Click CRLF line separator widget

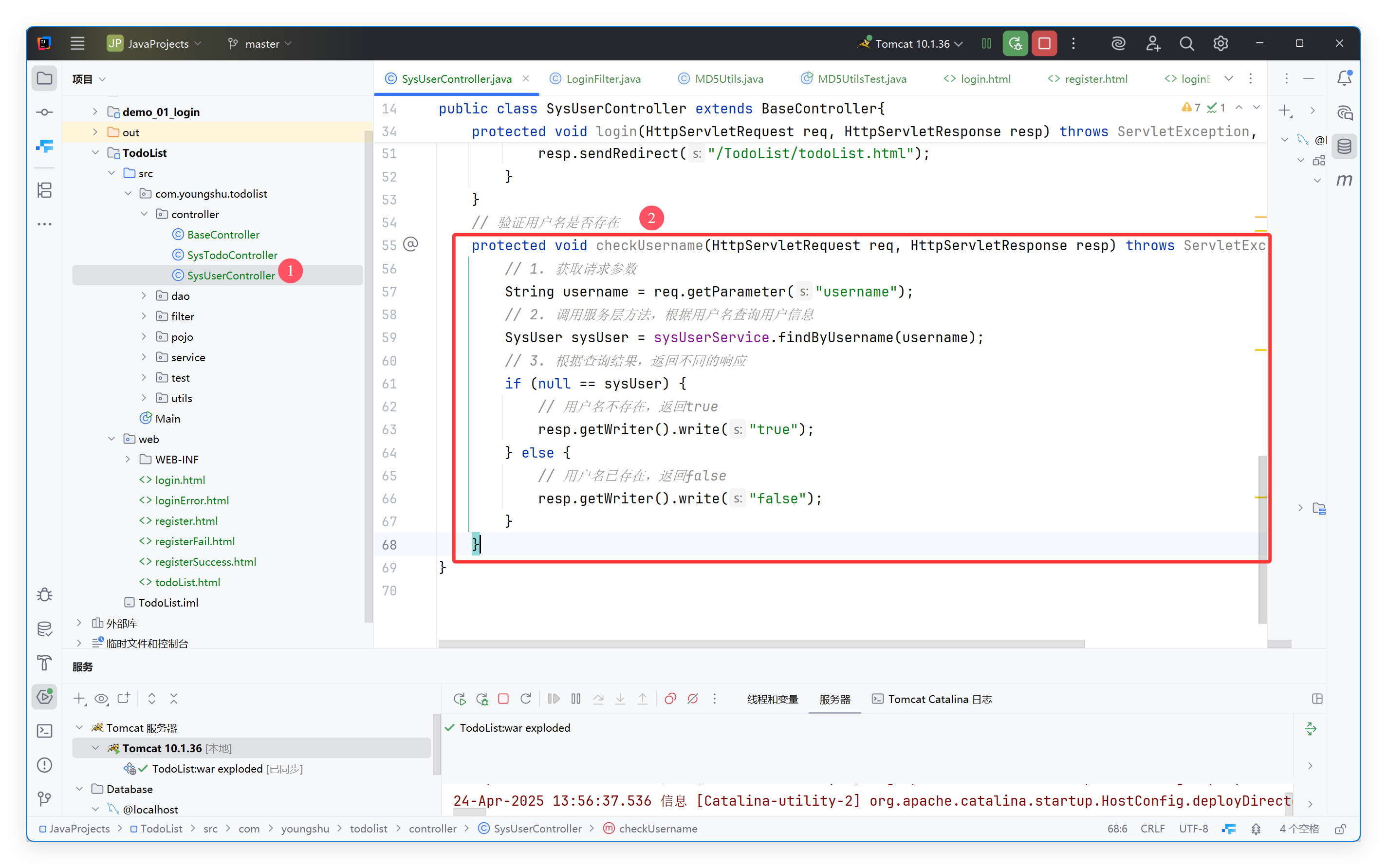(x=1152, y=829)
